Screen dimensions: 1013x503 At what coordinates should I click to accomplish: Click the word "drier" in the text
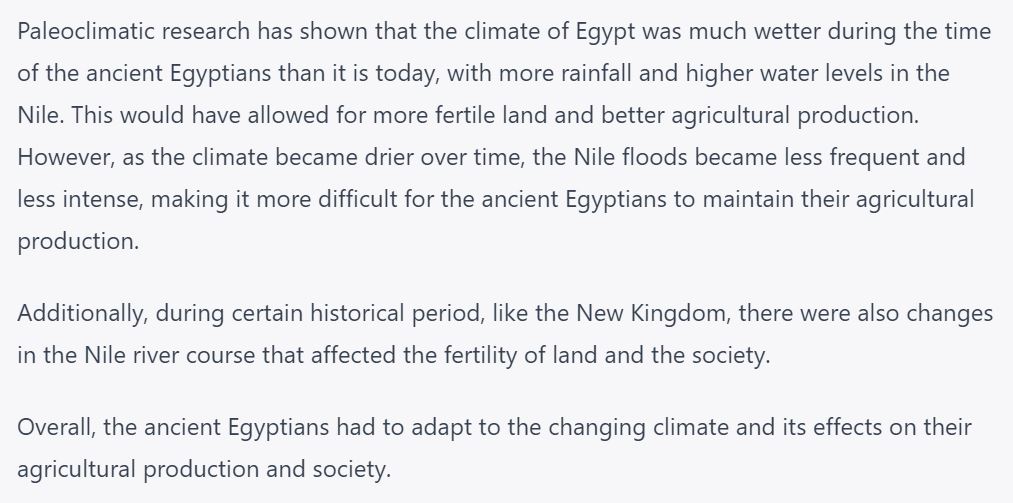pos(388,158)
